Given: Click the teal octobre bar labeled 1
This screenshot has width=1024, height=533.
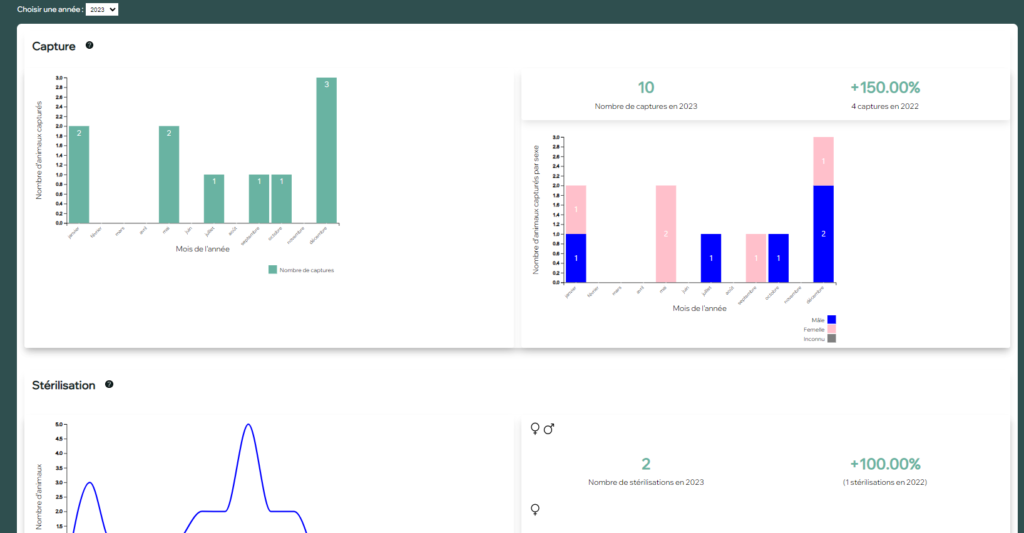Looking at the screenshot, I should (281, 199).
